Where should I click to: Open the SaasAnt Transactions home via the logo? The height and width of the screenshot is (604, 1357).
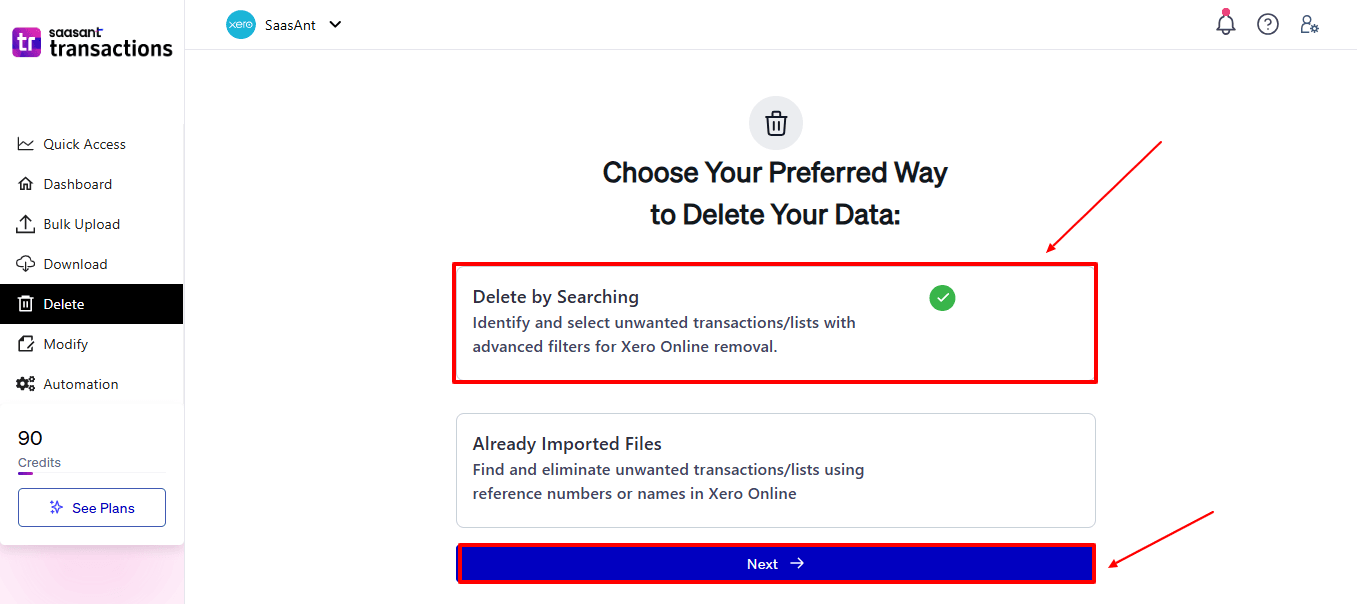point(91,41)
